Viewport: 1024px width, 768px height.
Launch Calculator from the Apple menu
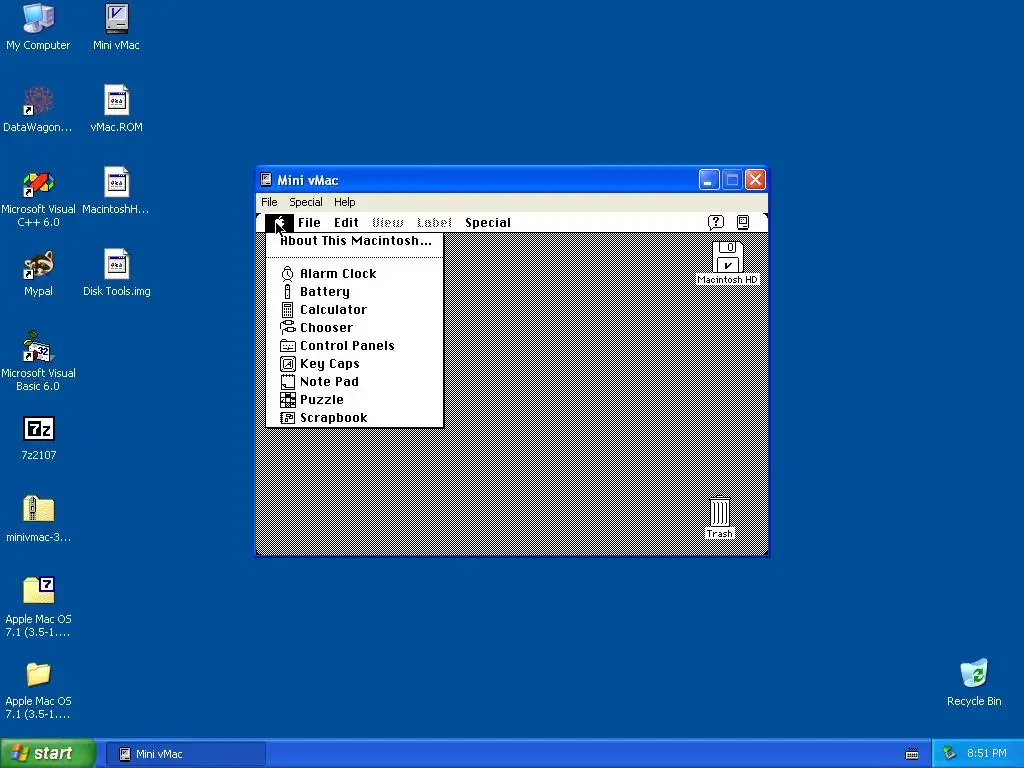click(x=355, y=310)
